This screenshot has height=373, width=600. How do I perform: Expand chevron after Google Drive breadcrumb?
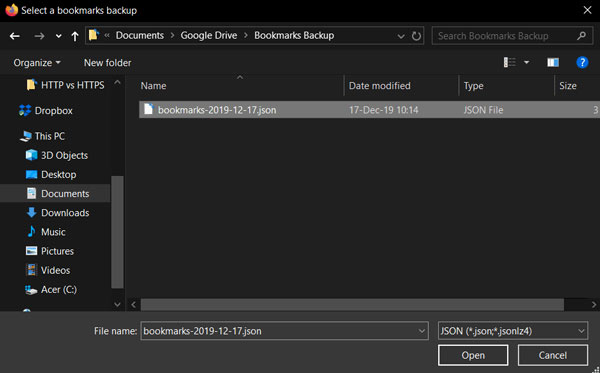tap(246, 36)
